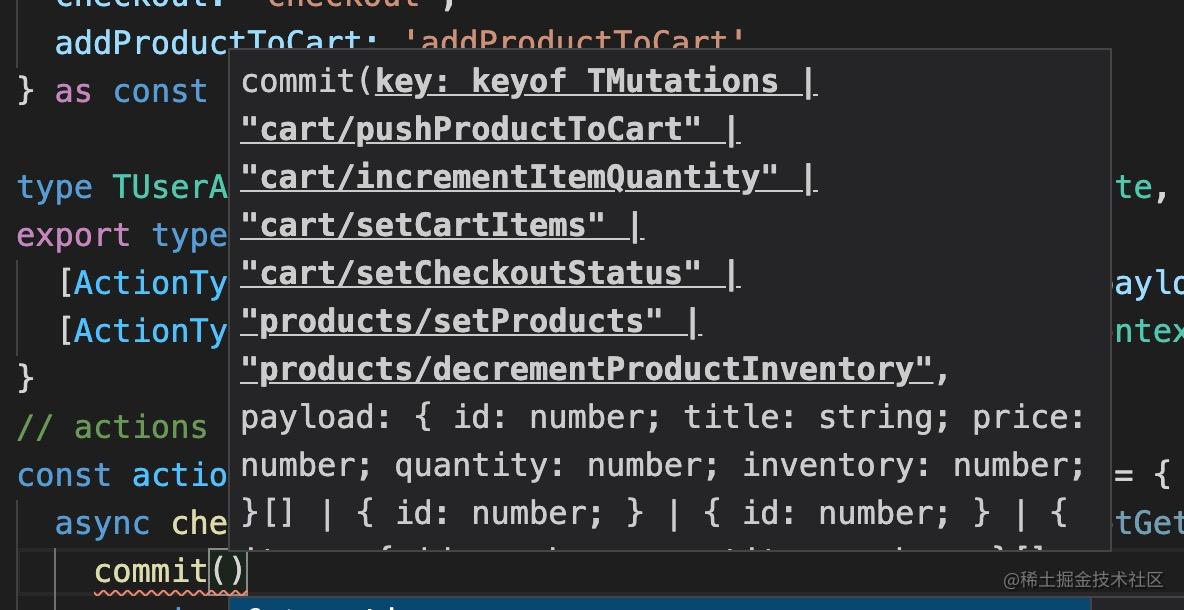Place cursor inside commit parentheses
Viewport: 1184px width, 610px height.
click(227, 571)
